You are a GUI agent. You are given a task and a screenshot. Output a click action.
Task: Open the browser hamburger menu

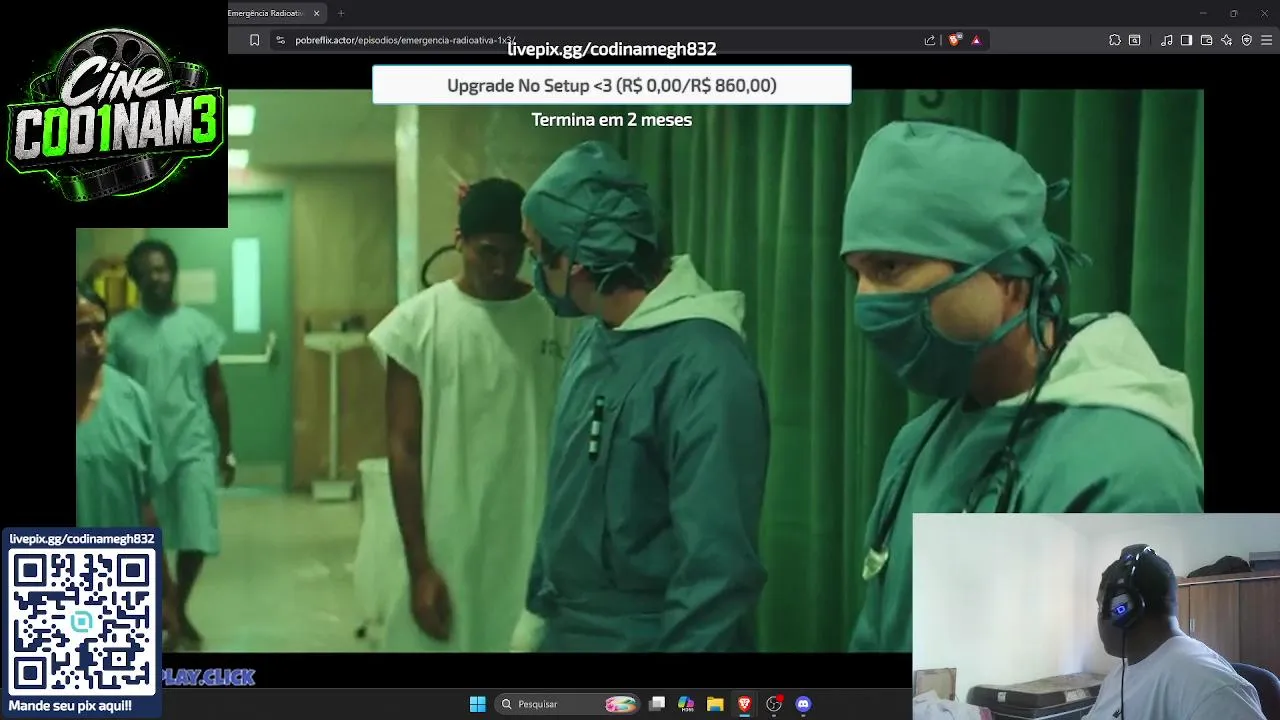click(x=1267, y=40)
